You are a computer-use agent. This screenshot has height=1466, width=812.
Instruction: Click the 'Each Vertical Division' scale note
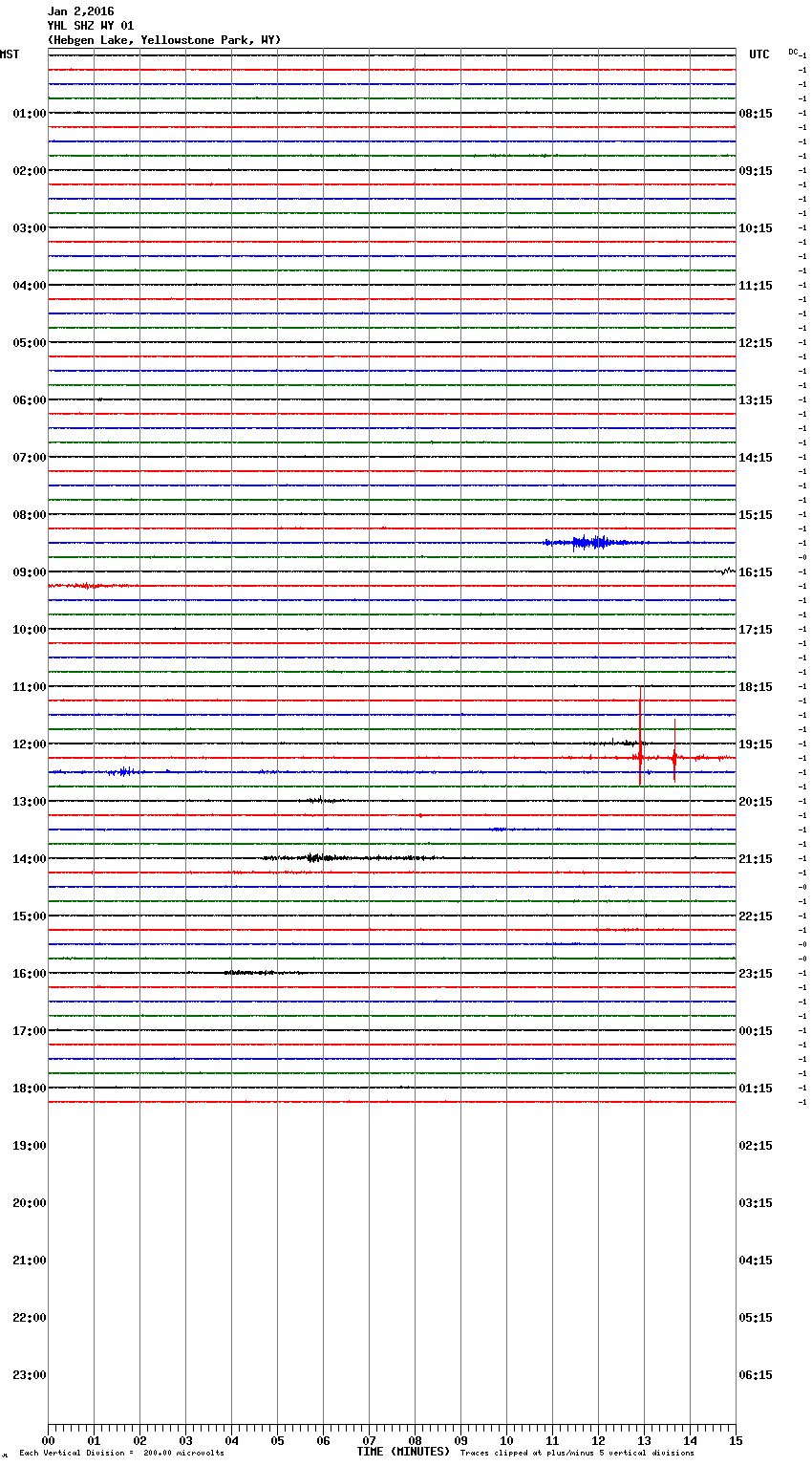point(121,1454)
